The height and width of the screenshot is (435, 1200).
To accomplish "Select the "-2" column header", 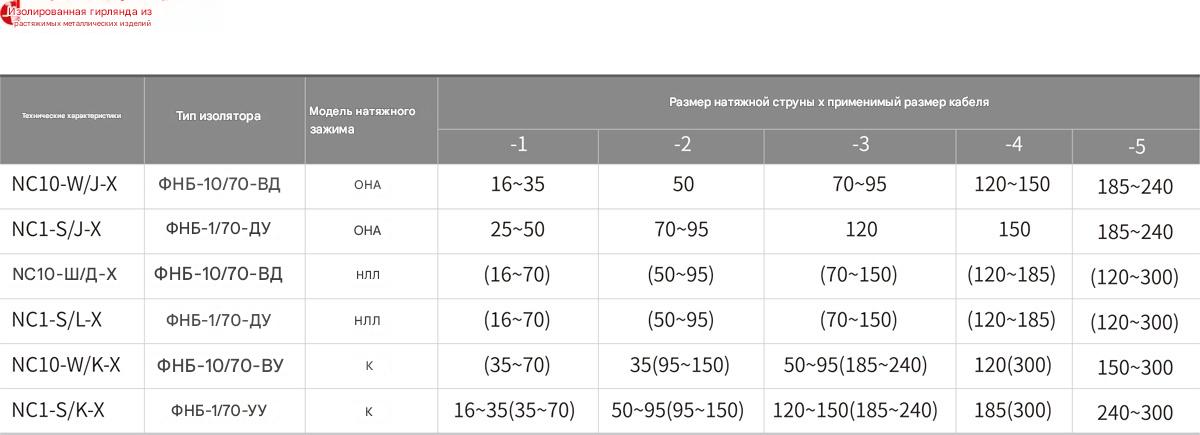I will 682,145.
